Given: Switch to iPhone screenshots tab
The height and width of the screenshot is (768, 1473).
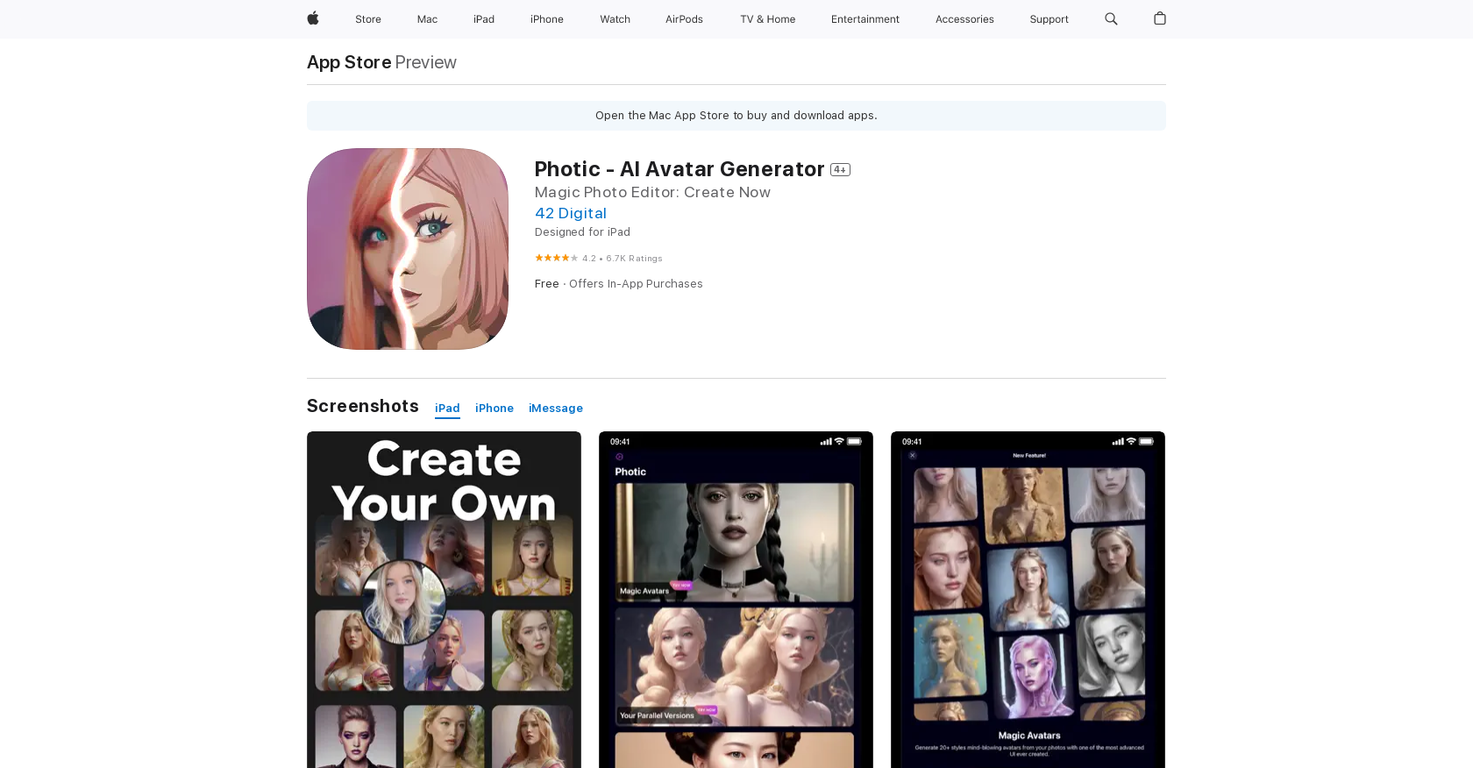Looking at the screenshot, I should coord(494,408).
